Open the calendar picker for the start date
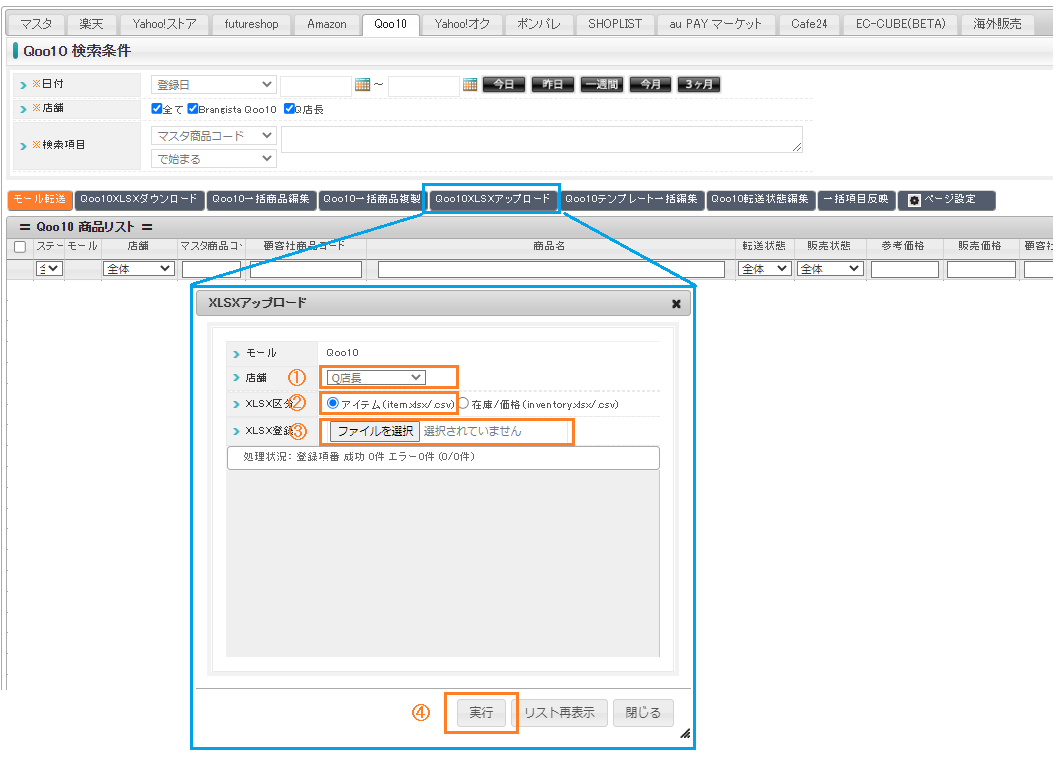Image resolution: width=1053 pixels, height=758 pixels. tap(363, 85)
